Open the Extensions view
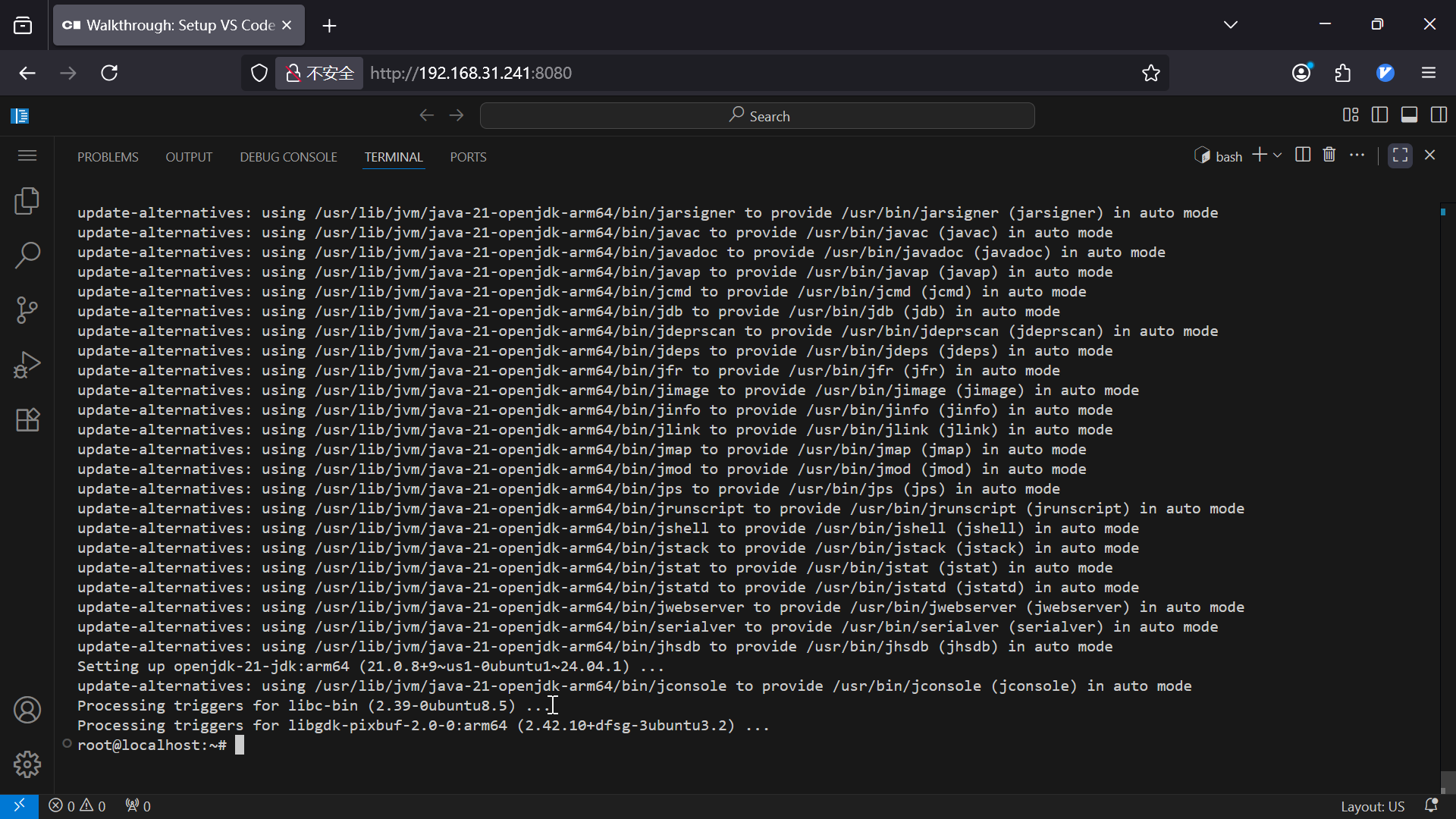 tap(27, 419)
